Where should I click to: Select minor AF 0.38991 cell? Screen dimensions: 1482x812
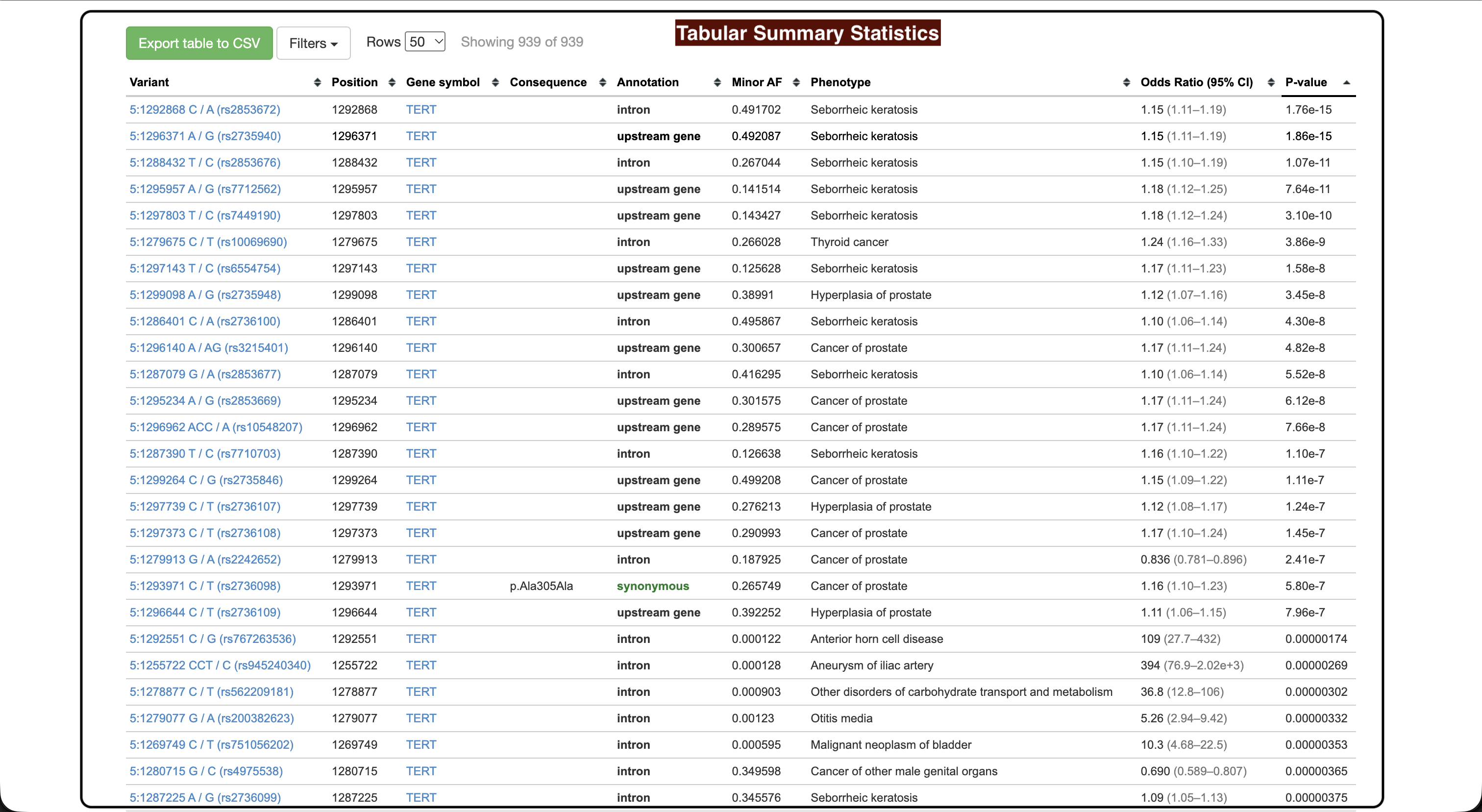pyautogui.click(x=752, y=295)
